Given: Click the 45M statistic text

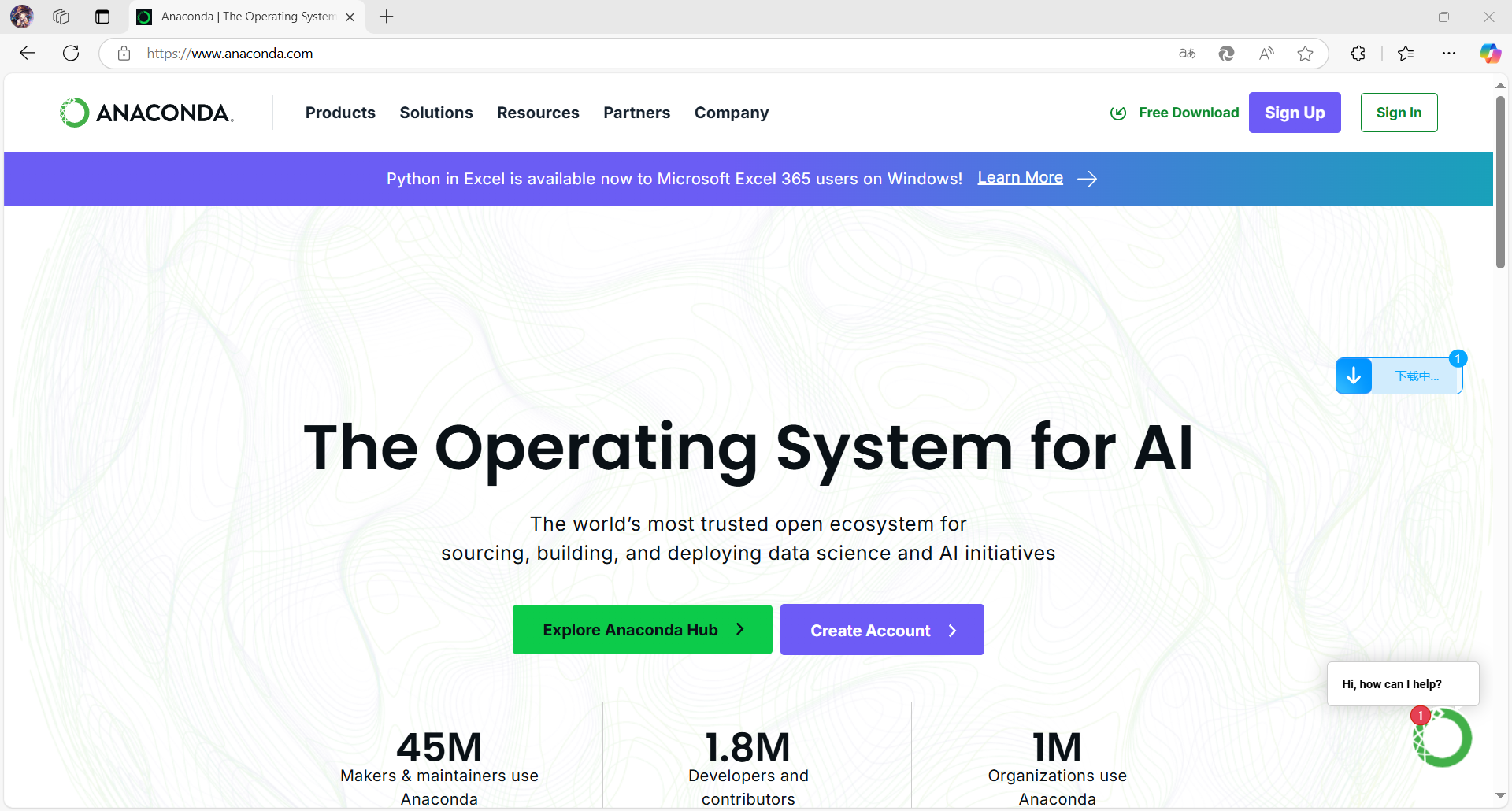Looking at the screenshot, I should point(439,747).
